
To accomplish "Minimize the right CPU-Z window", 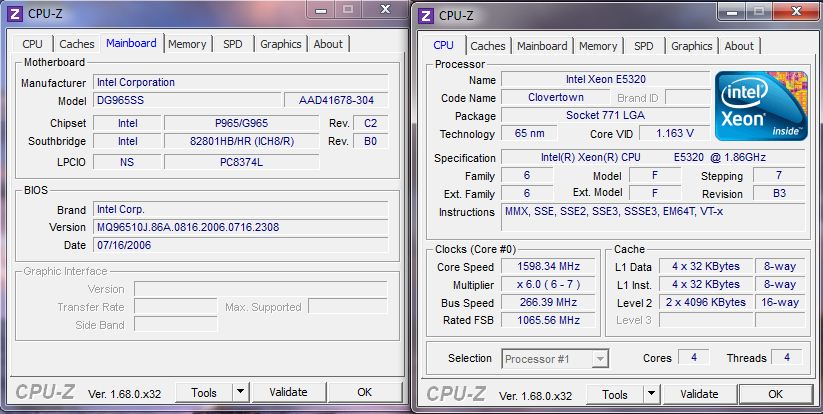I will 733,12.
